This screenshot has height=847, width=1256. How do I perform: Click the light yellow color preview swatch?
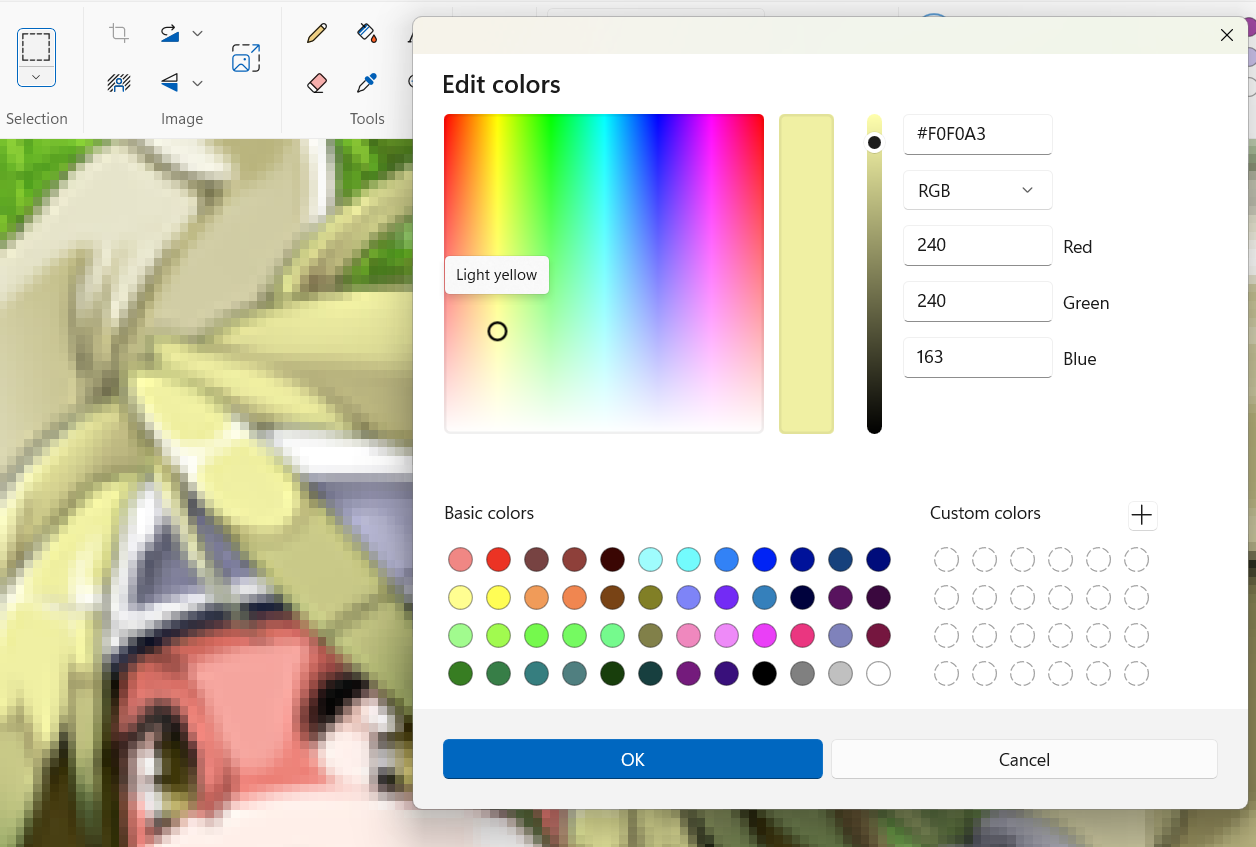(x=806, y=274)
